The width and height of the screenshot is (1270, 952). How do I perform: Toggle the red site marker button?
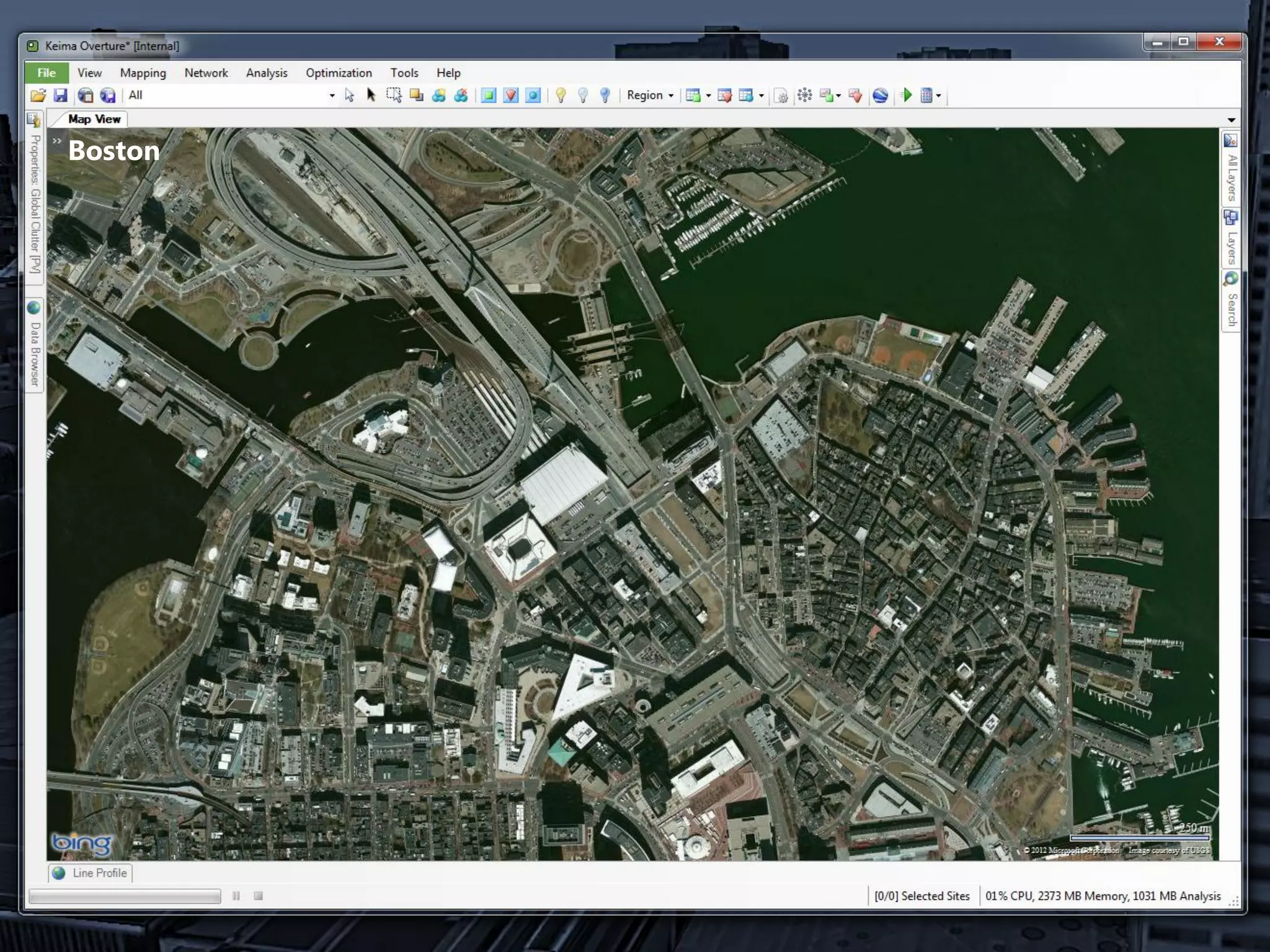[510, 95]
